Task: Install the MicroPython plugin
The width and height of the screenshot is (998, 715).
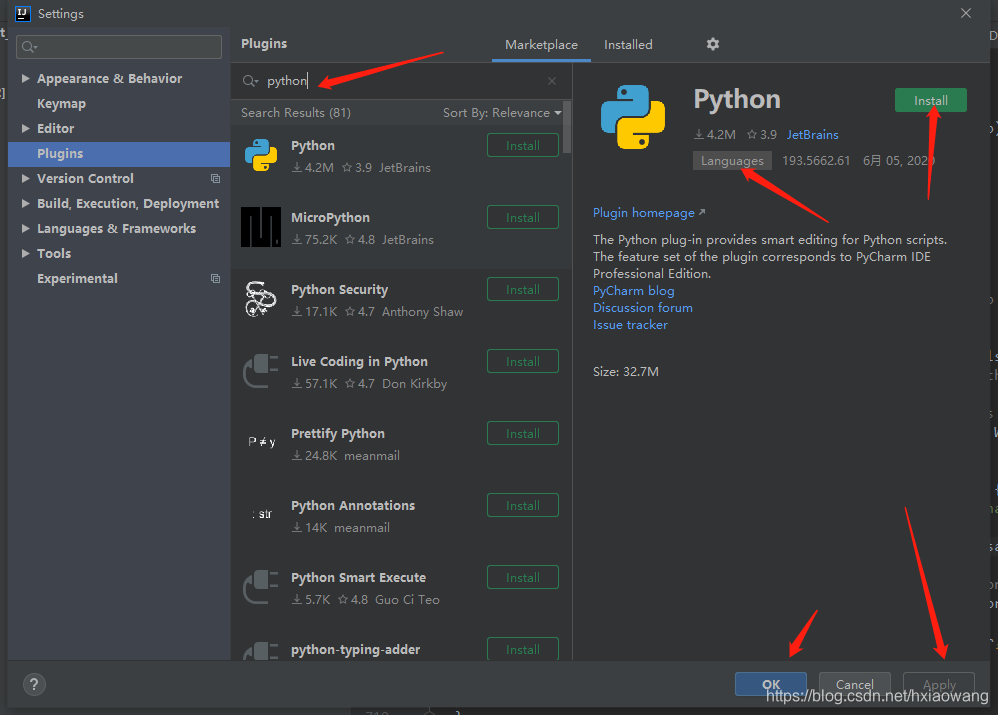Action: pos(523,217)
